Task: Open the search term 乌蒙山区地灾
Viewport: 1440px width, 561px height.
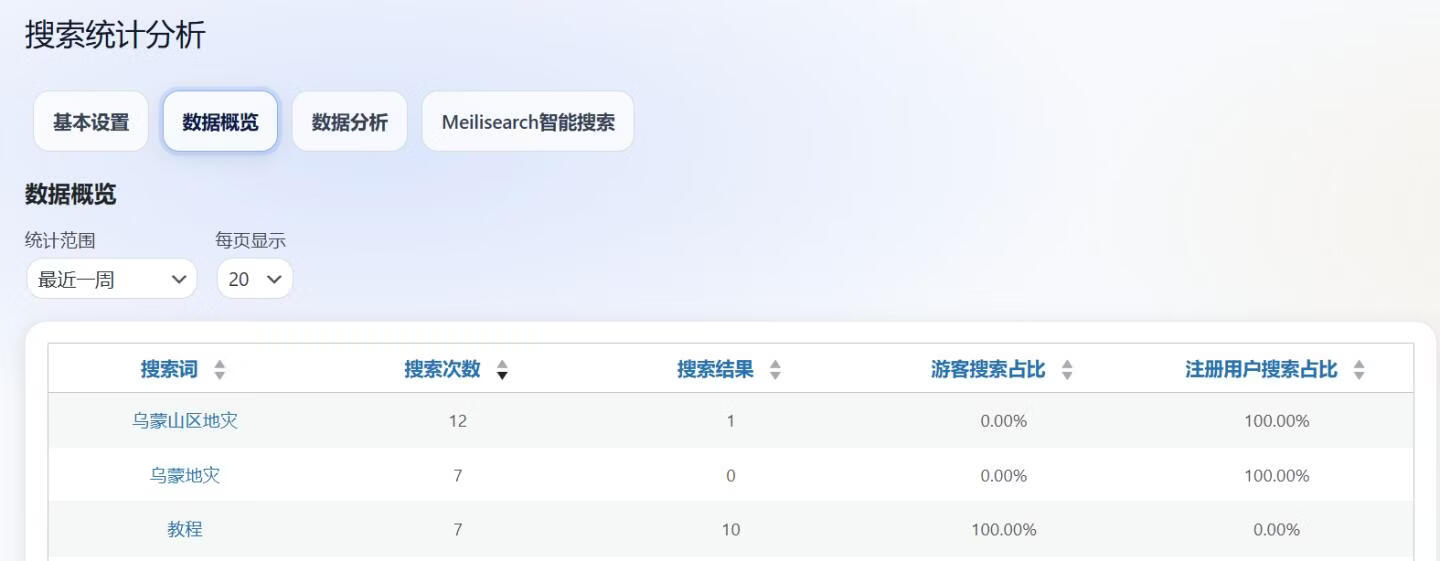Action: coord(185,421)
